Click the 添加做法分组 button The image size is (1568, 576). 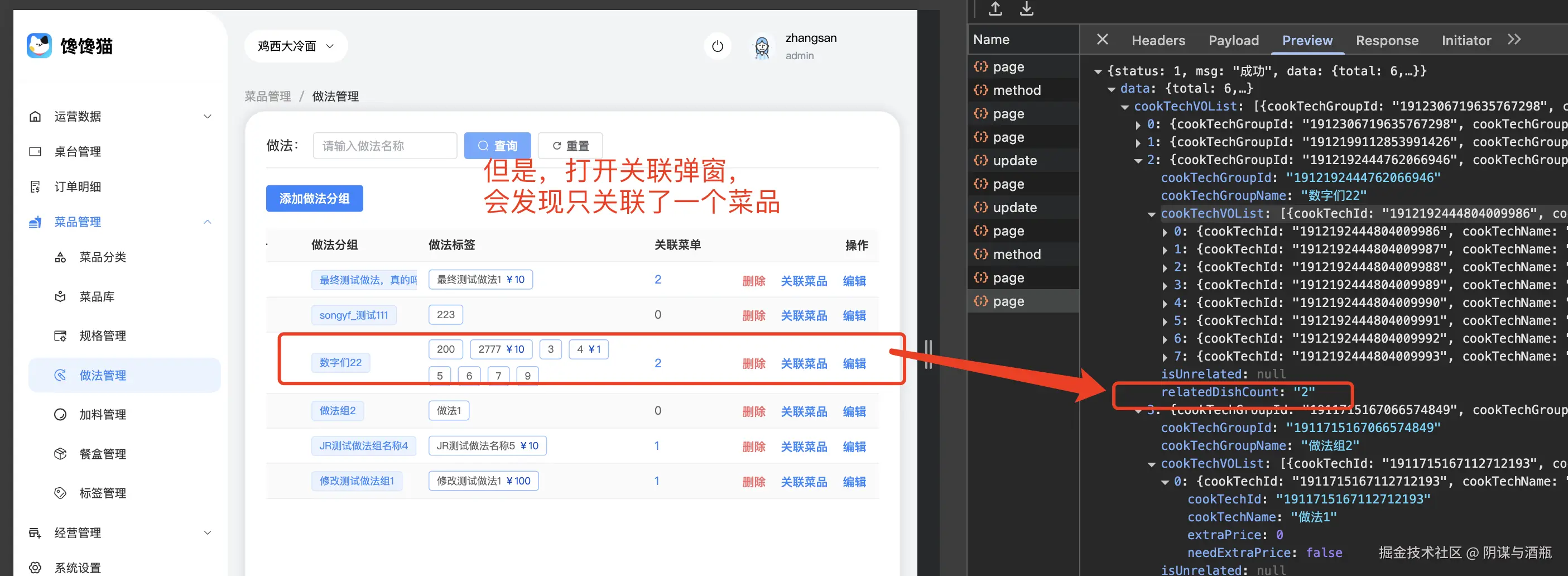point(314,199)
